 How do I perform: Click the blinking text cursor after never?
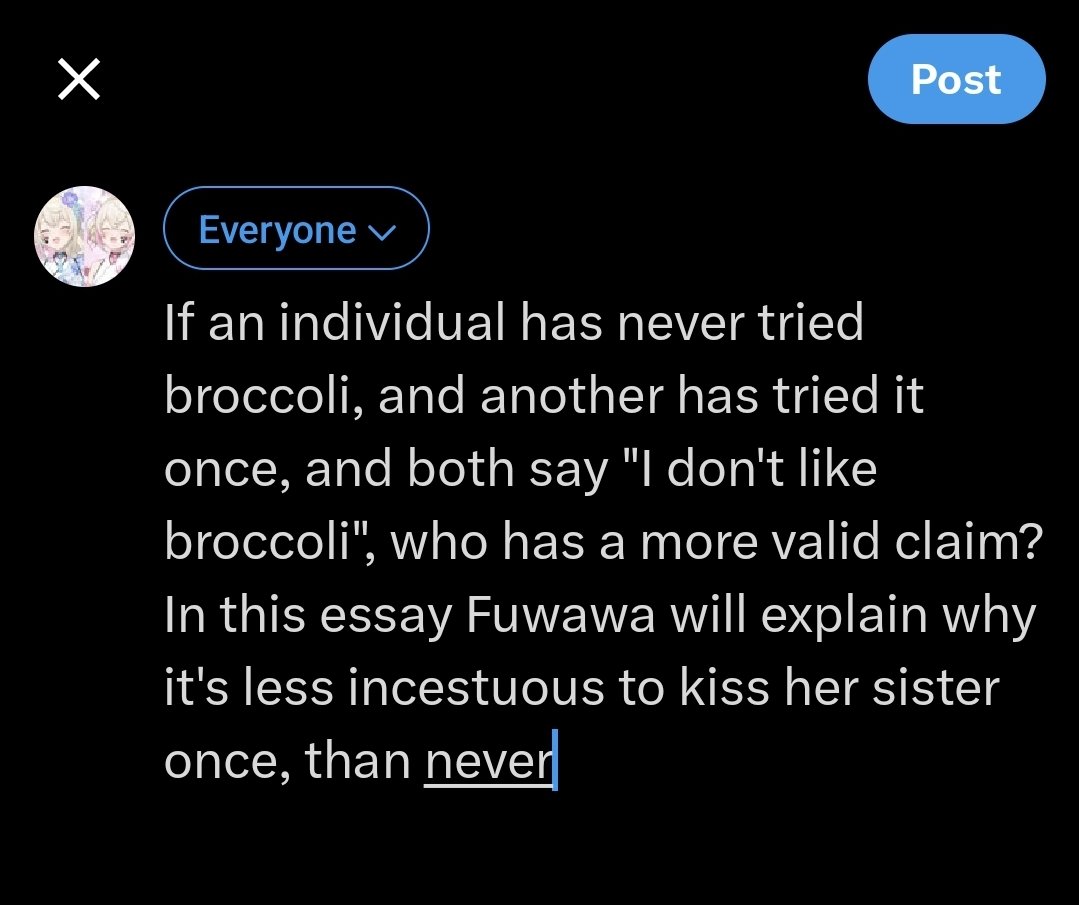(x=555, y=763)
